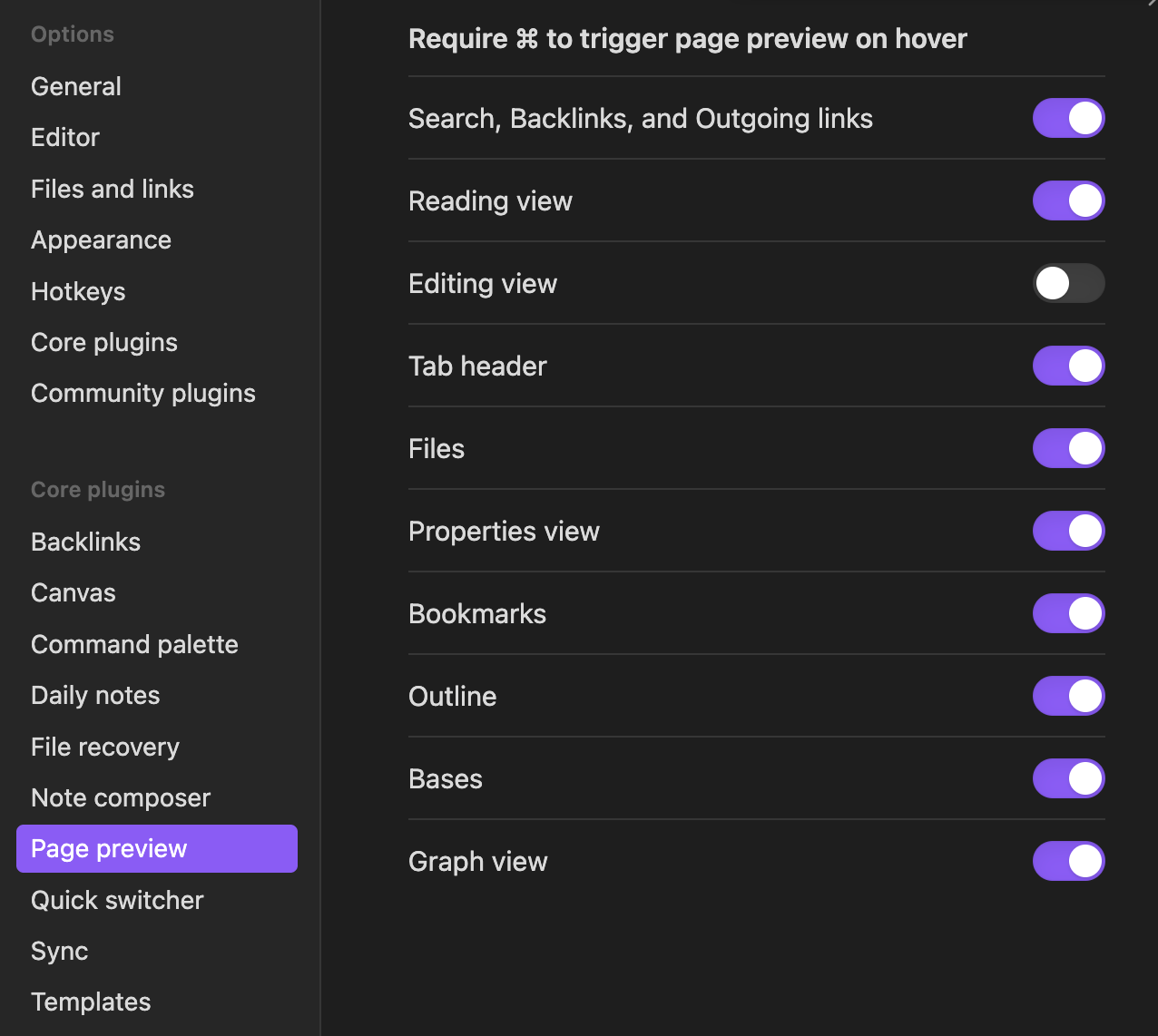Open the Hotkeys settings tab
1158x1036 pixels.
[x=78, y=291]
